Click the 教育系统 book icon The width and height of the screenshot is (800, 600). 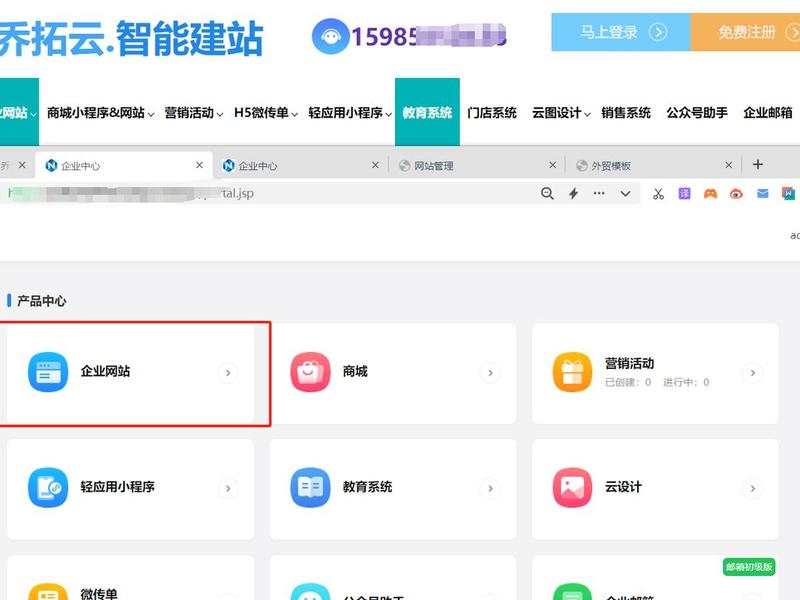pos(310,488)
